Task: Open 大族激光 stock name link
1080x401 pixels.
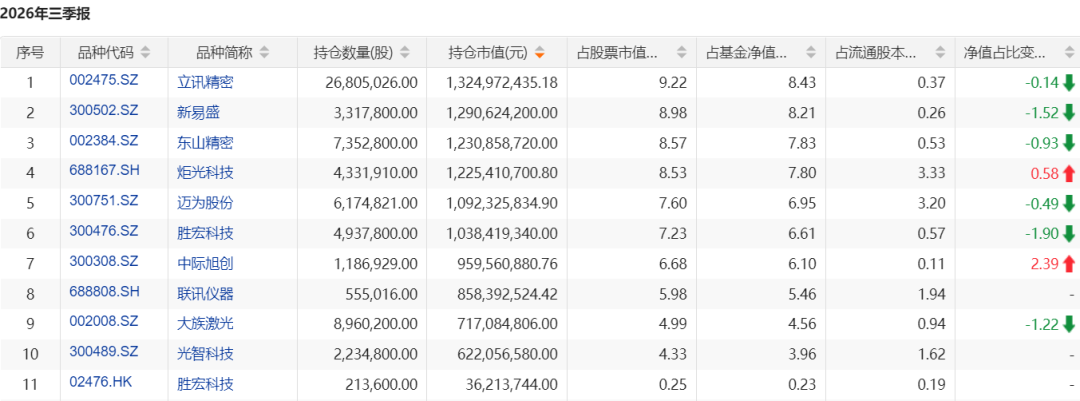Action: pyautogui.click(x=205, y=325)
